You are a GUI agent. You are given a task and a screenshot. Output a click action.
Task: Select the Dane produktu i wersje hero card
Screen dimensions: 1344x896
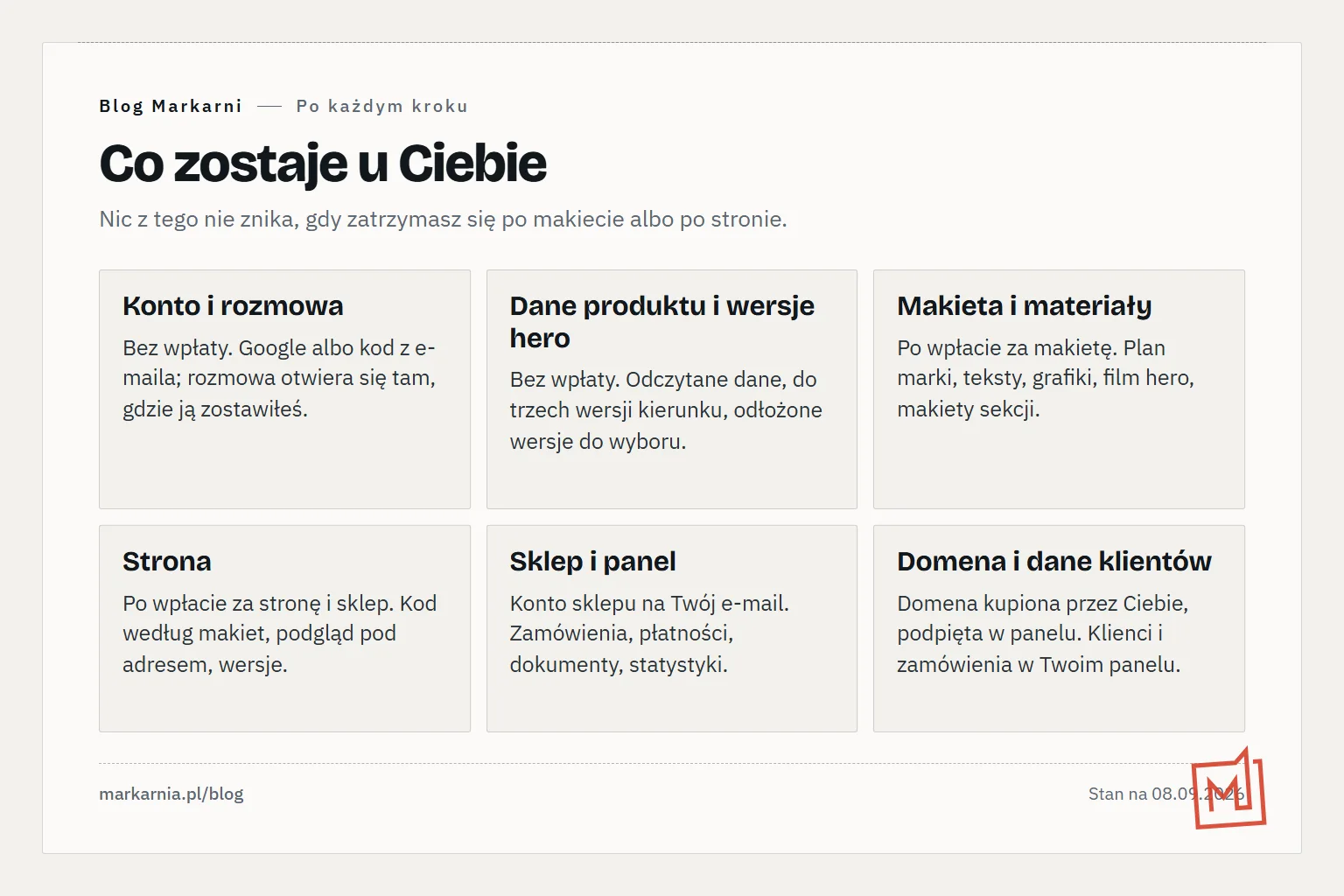672,389
